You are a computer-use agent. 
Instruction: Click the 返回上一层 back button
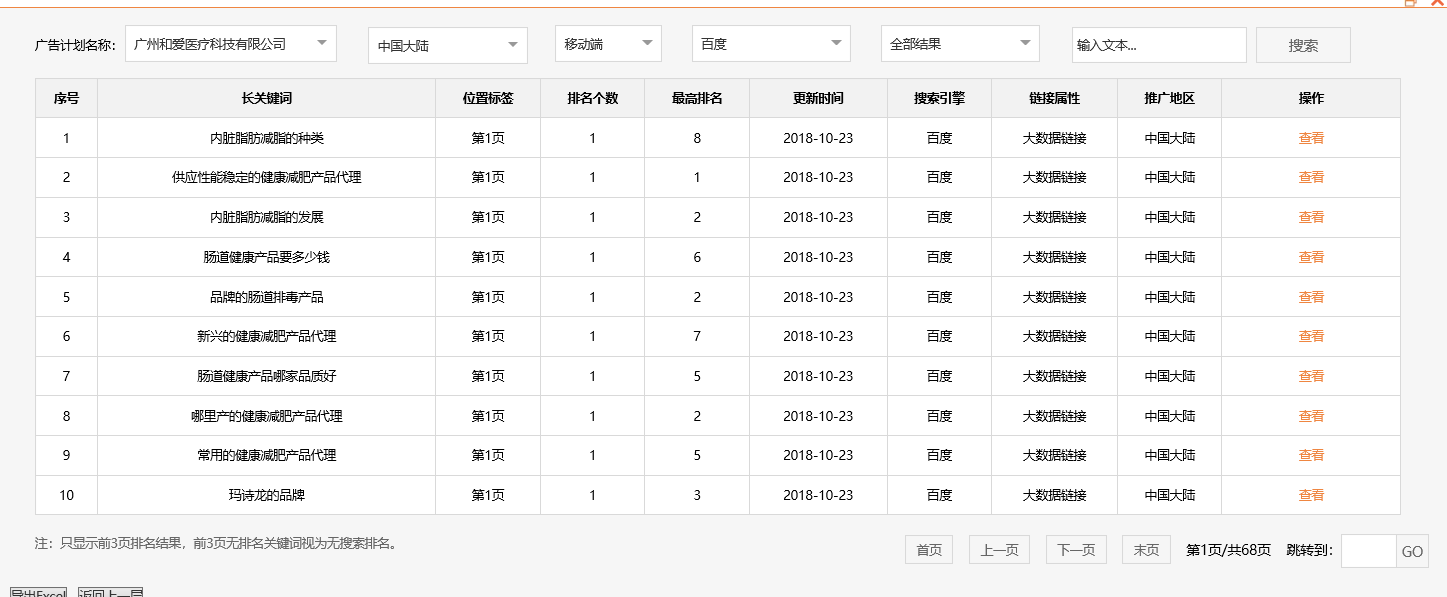point(110,593)
